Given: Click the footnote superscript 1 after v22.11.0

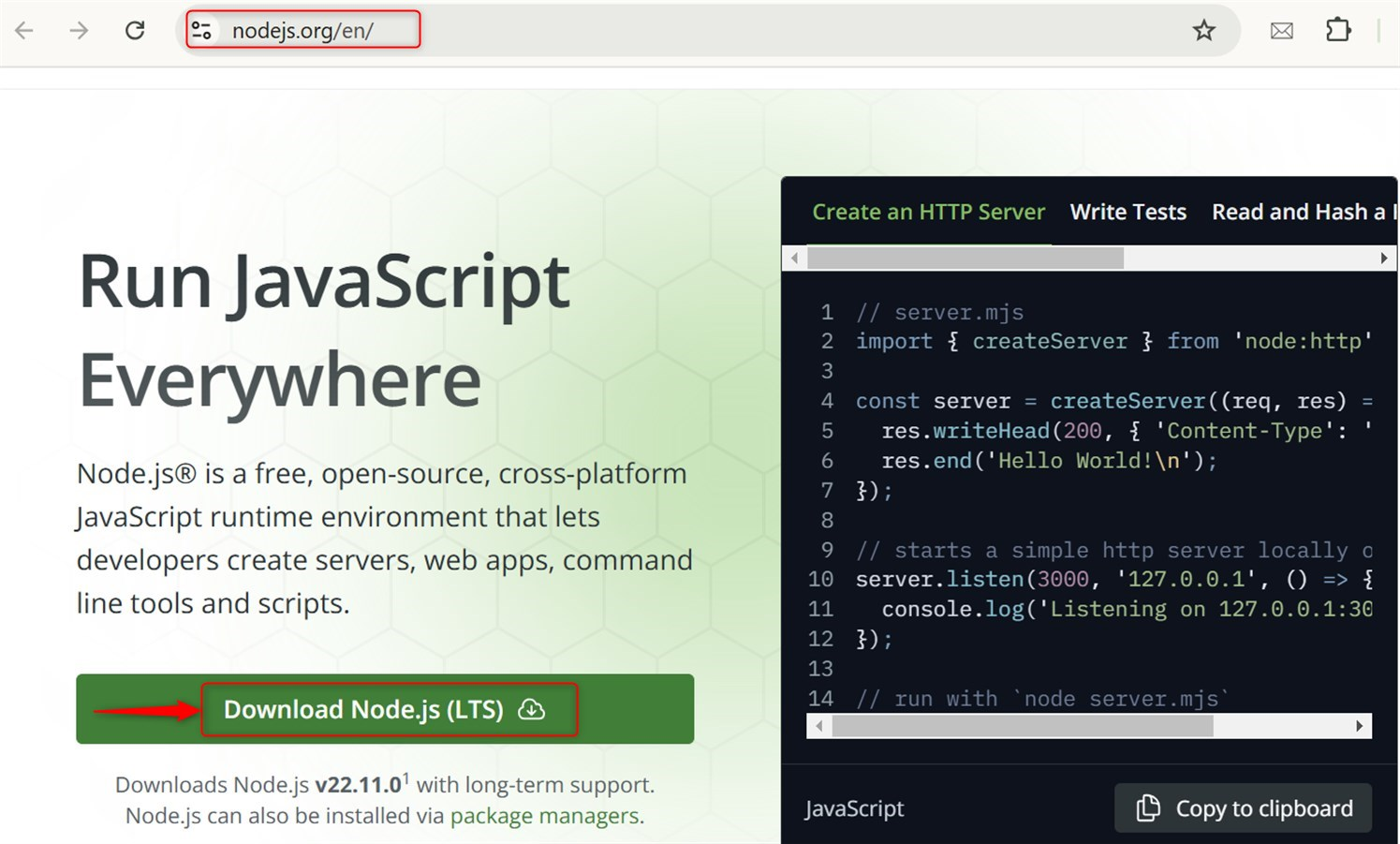Looking at the screenshot, I should [x=406, y=778].
